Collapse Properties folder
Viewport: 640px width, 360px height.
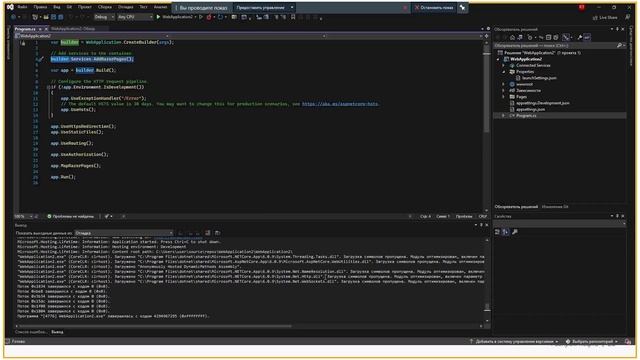click(504, 72)
